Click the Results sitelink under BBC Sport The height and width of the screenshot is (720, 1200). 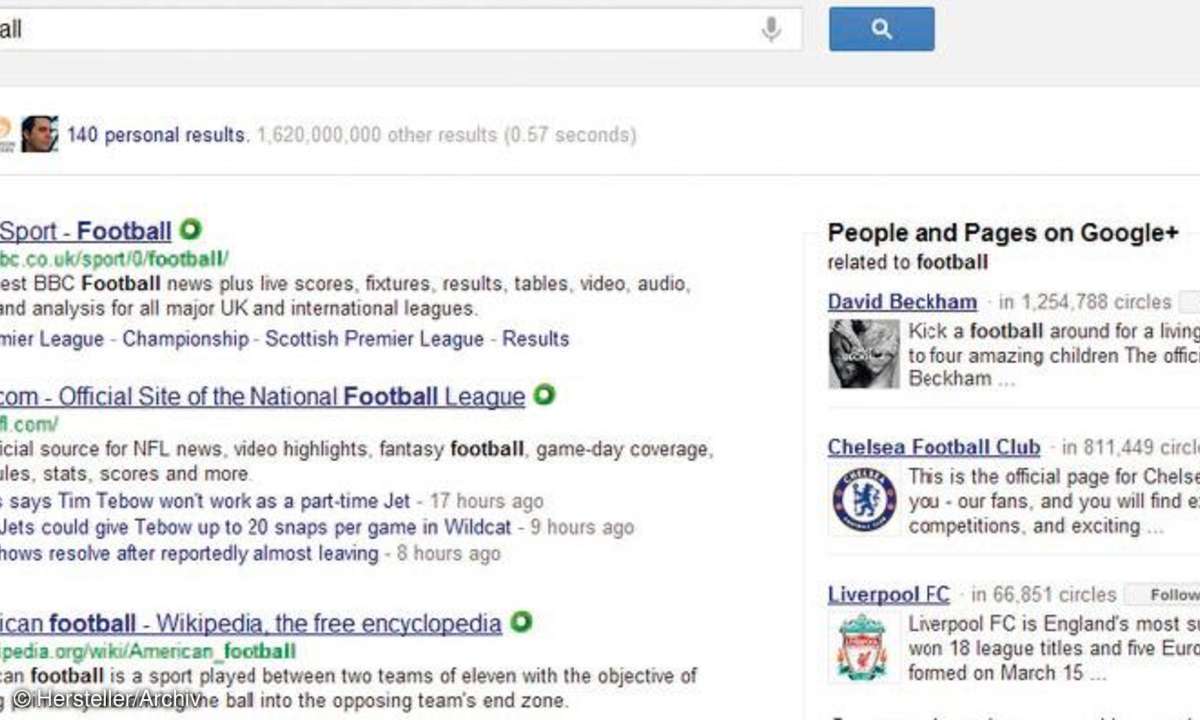pyautogui.click(x=535, y=339)
